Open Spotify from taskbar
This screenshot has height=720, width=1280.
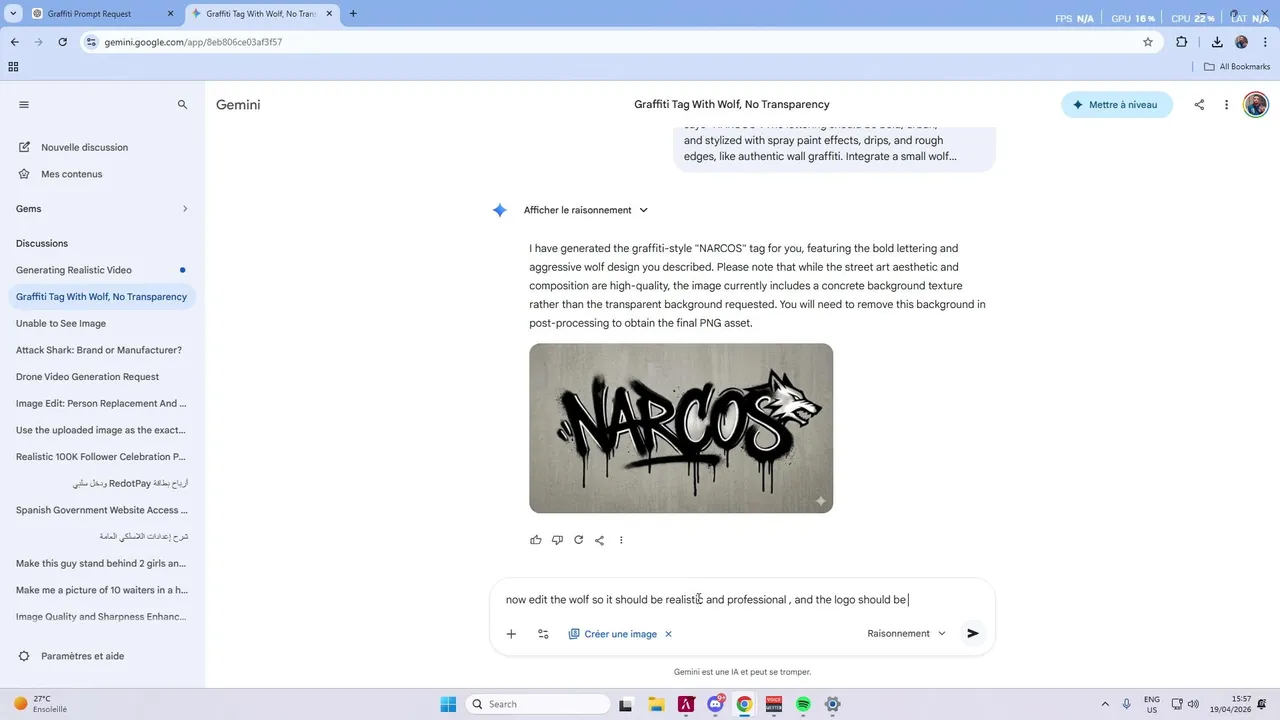[x=804, y=704]
